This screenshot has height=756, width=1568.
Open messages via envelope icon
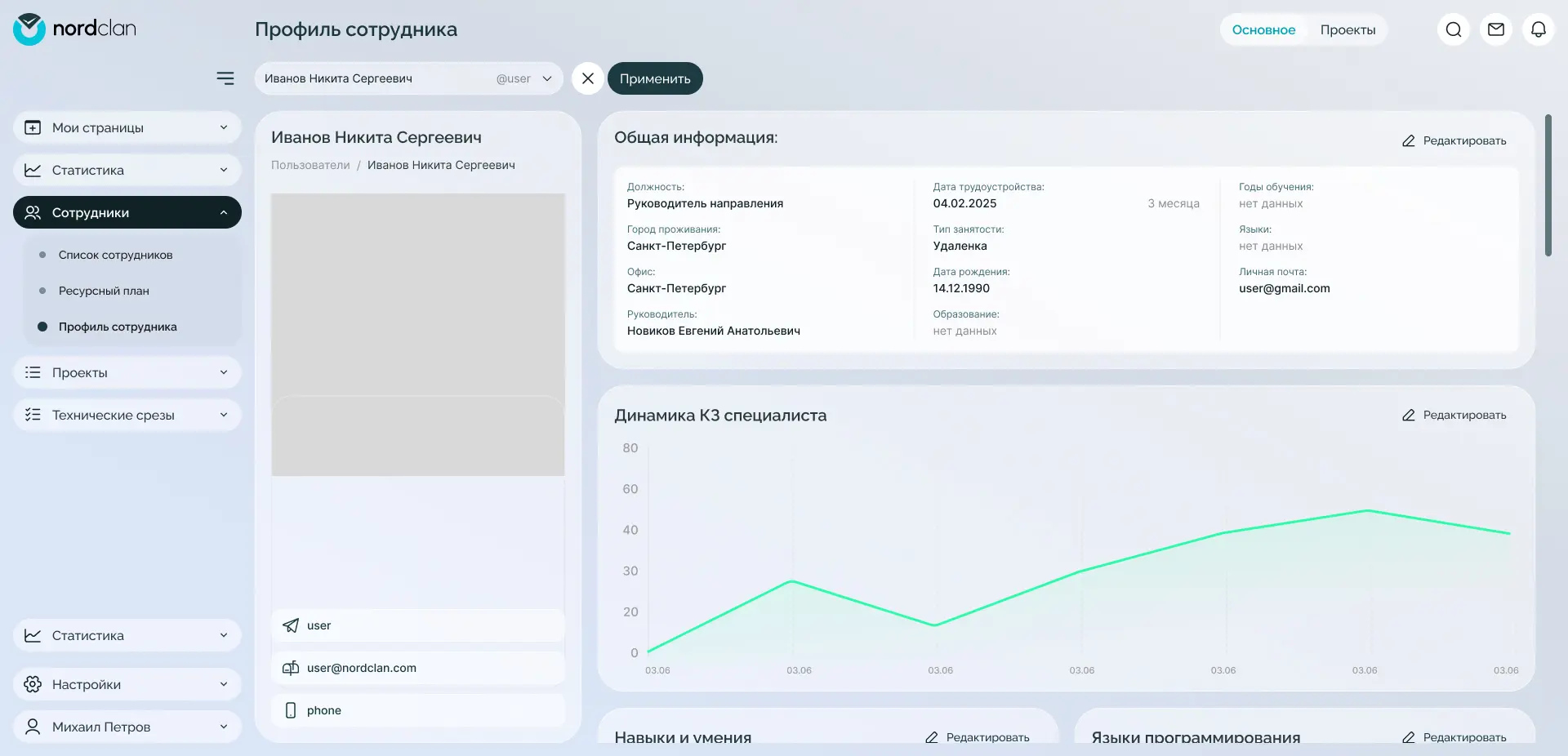point(1496,29)
